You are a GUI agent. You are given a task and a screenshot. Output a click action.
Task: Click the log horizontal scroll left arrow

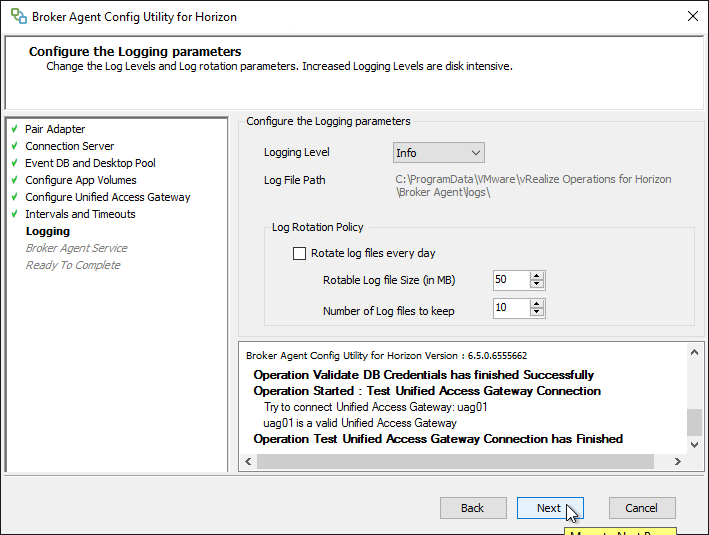(248, 461)
